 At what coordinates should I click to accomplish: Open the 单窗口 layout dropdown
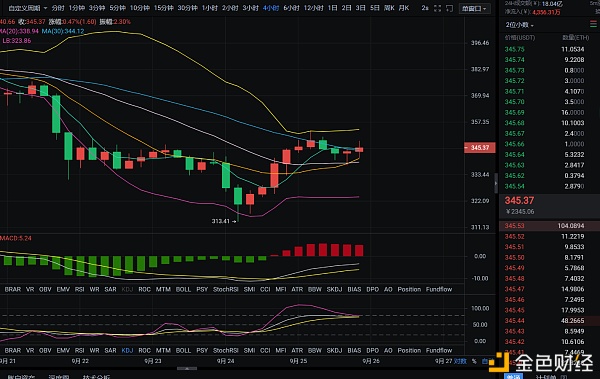coord(474,8)
